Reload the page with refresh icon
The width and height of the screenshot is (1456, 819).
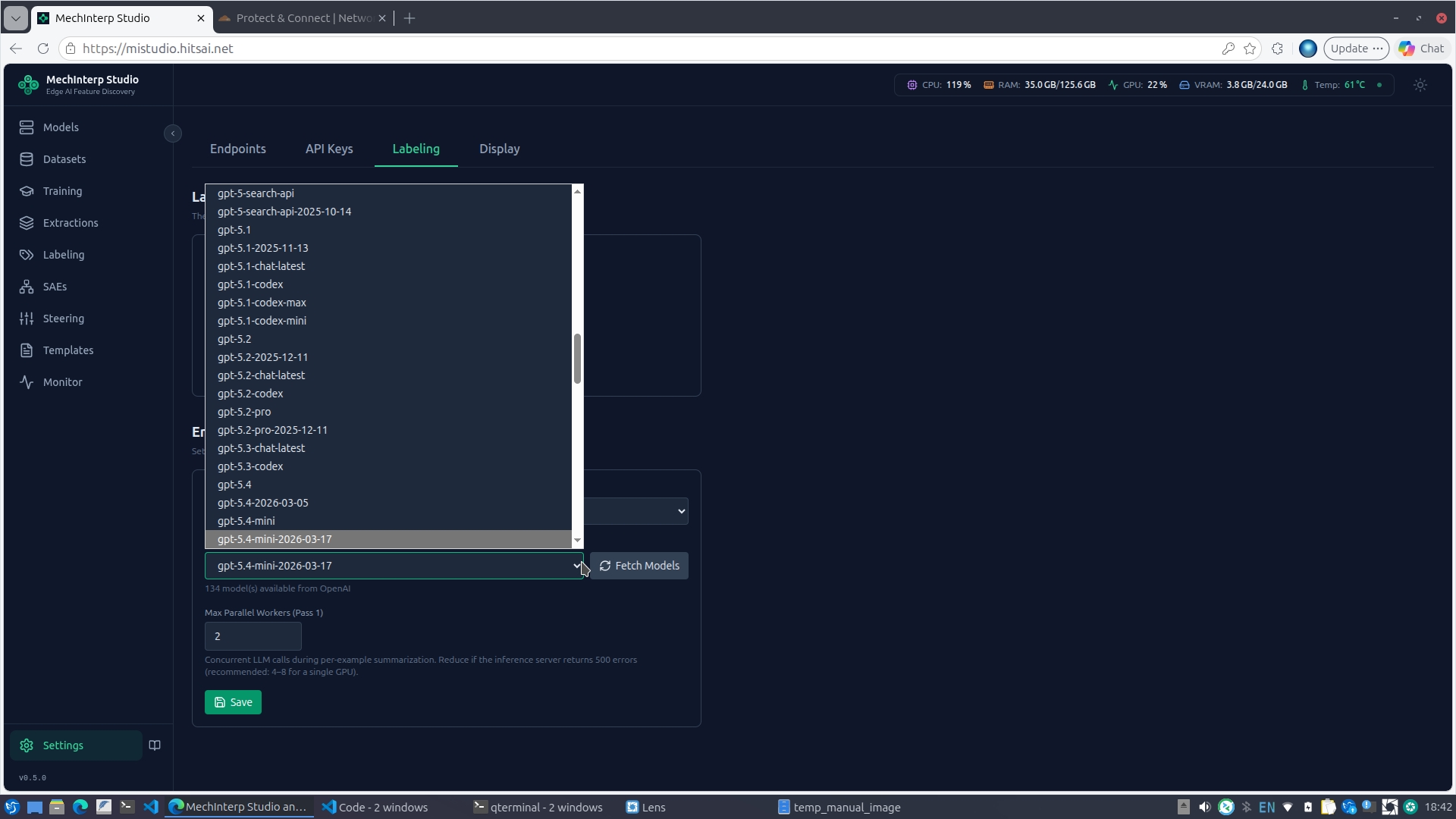click(43, 49)
